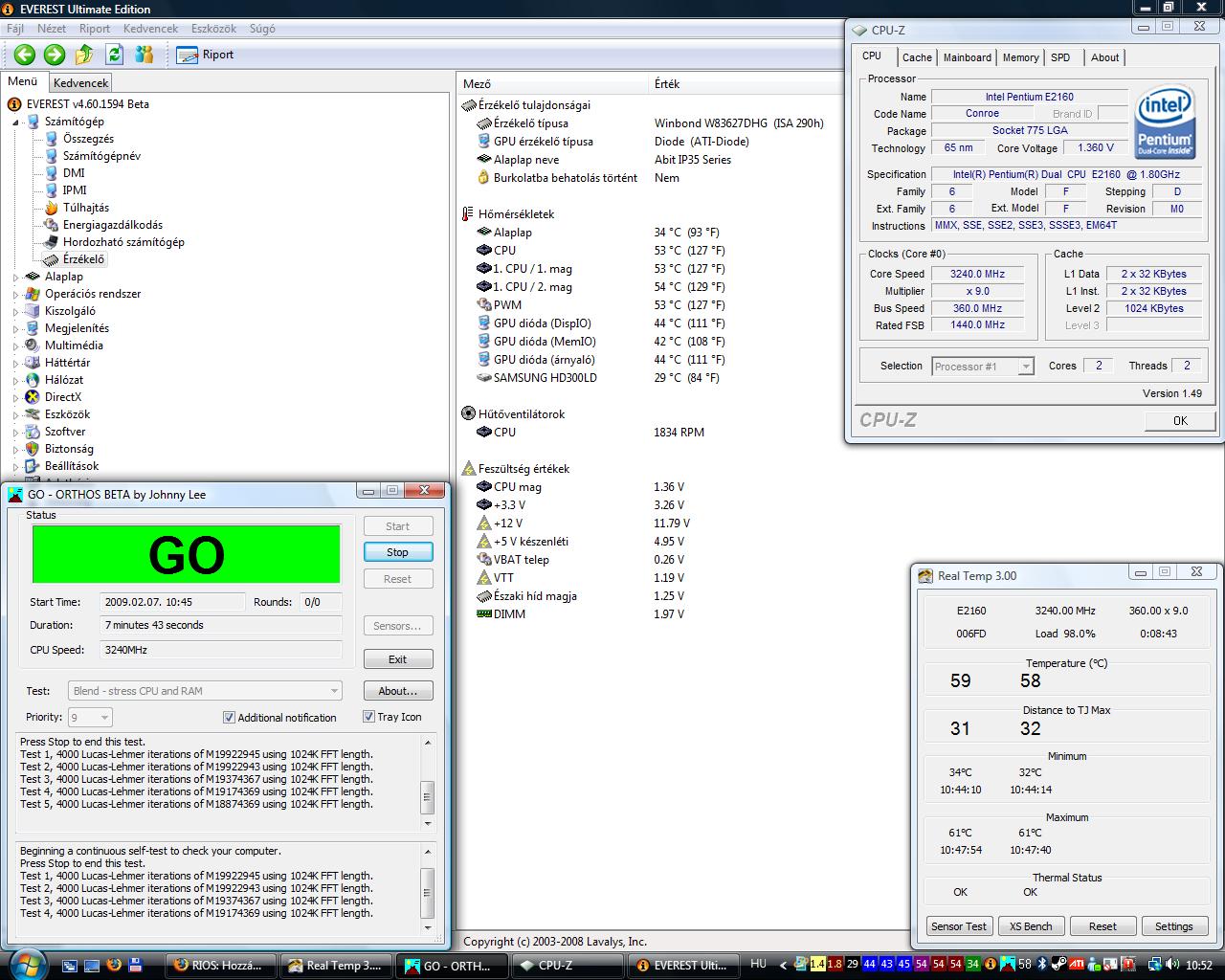Click the green Back arrow in EVEREST toolbar
Image resolution: width=1225 pixels, height=980 pixels.
(25, 55)
